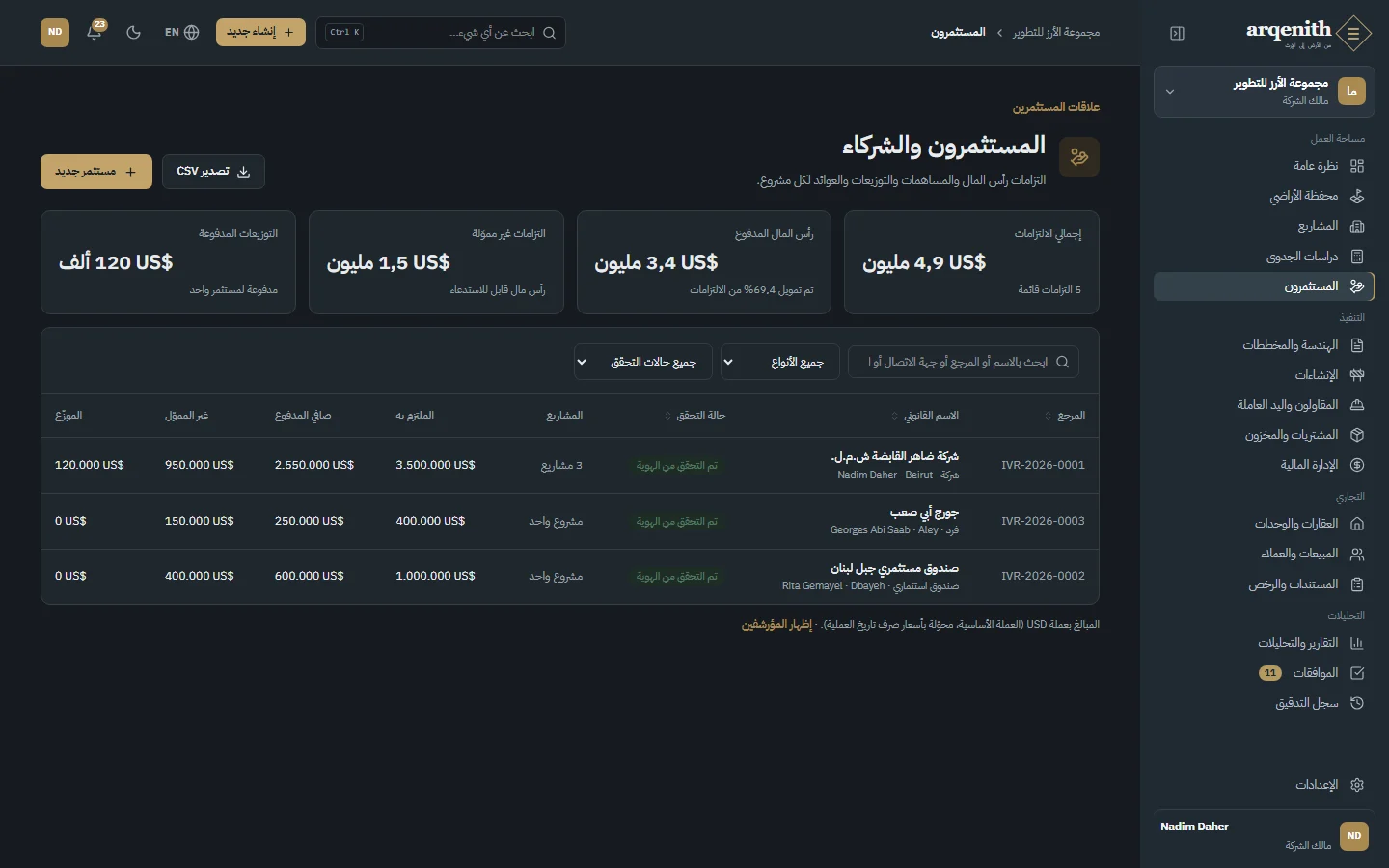Open المبيعات والعملاء people icon
The width and height of the screenshot is (1389, 868).
[x=1357, y=554]
